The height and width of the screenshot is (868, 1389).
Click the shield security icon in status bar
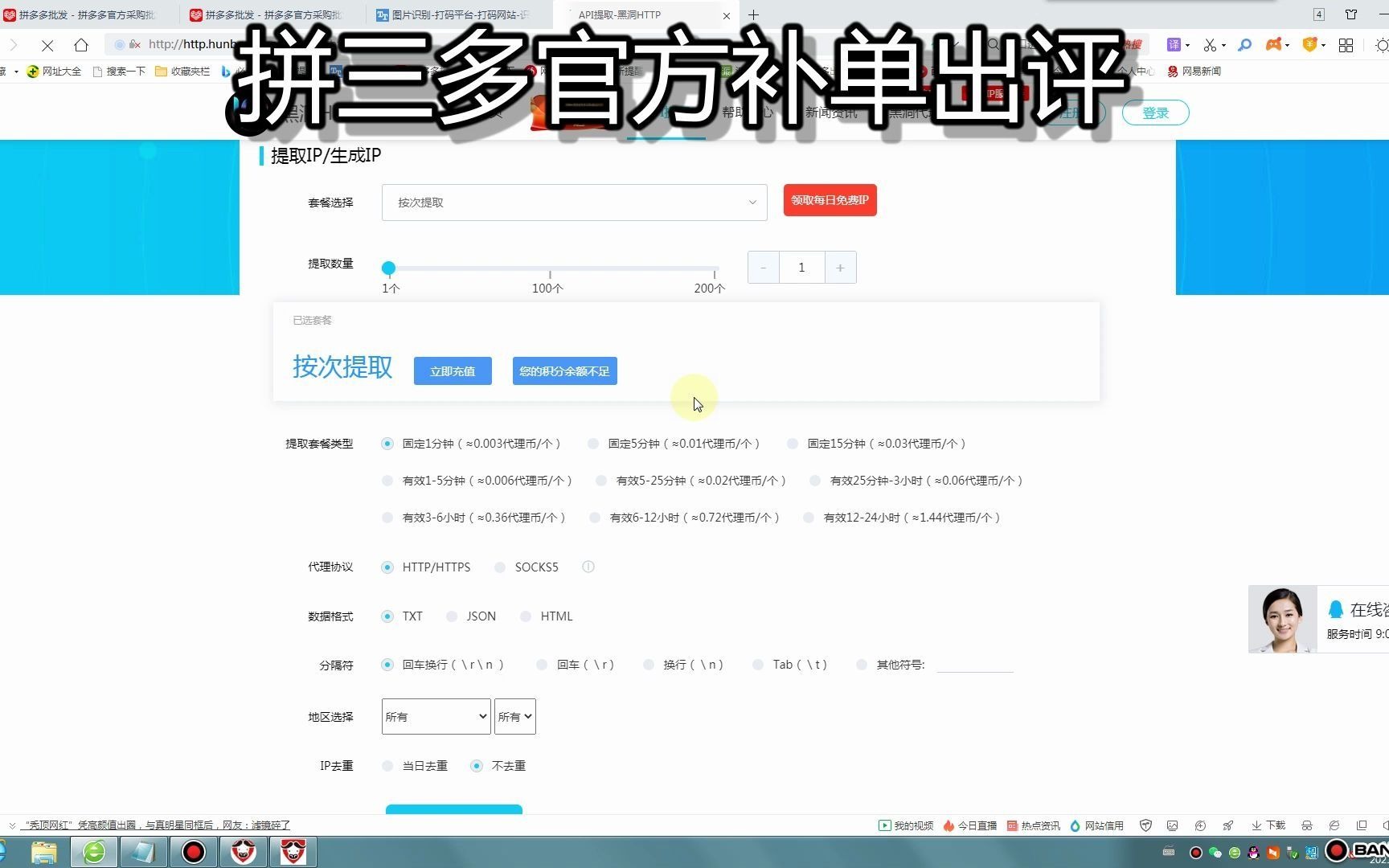[1146, 825]
